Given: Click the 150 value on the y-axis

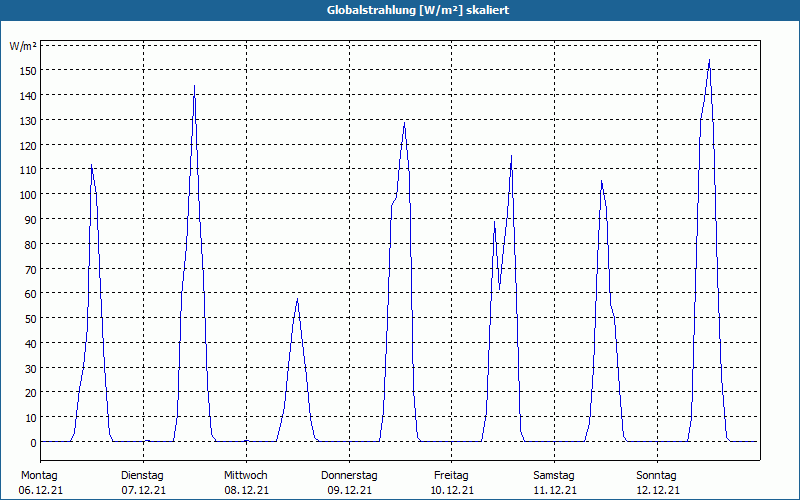Looking at the screenshot, I should 30,70.
